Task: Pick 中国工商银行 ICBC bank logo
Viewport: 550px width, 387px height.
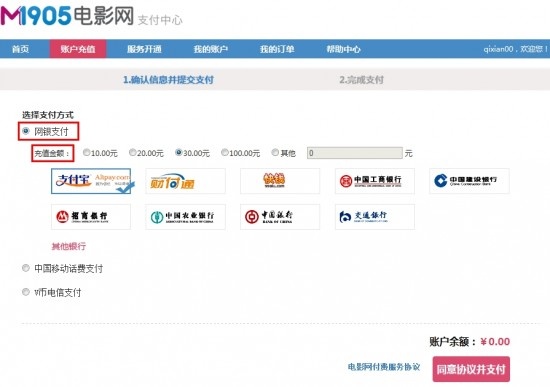Action: click(x=375, y=181)
